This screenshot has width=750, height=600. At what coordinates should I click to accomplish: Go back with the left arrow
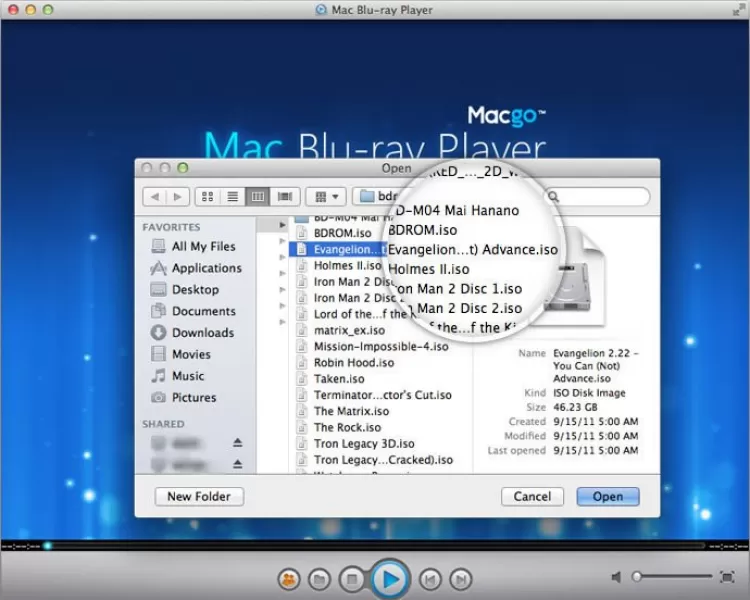154,197
